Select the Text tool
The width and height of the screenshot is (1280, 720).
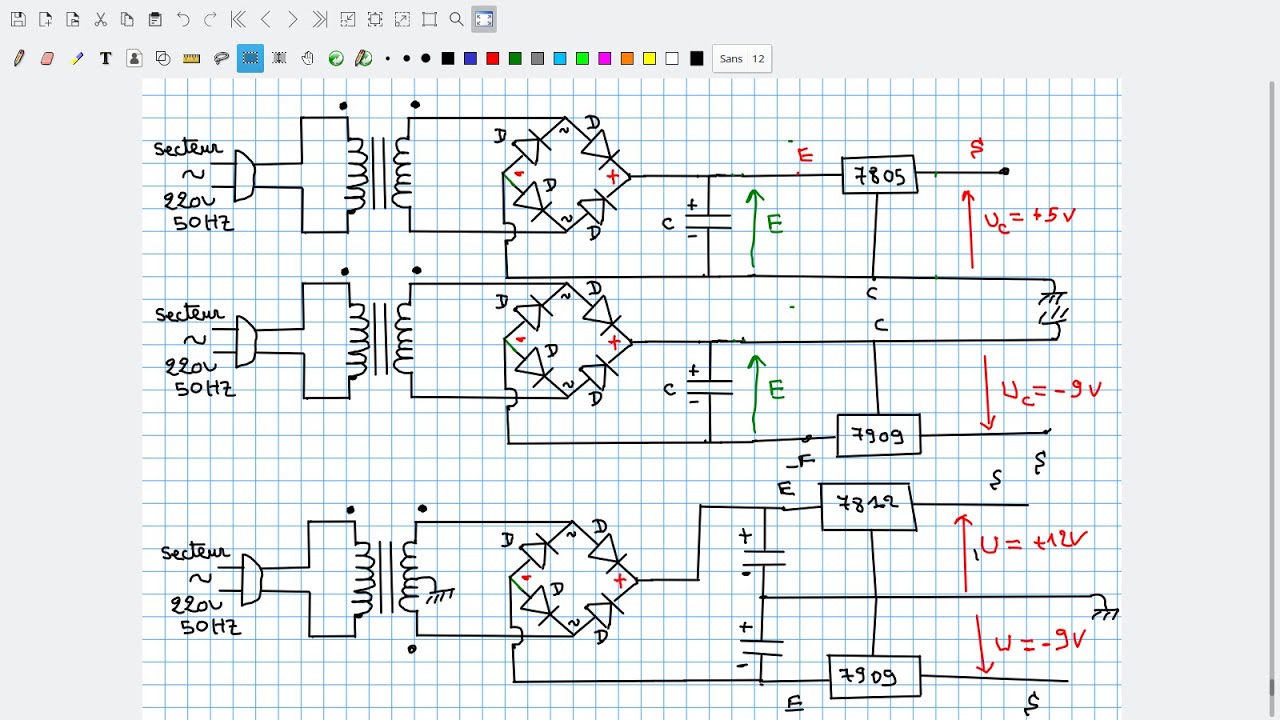pos(105,58)
